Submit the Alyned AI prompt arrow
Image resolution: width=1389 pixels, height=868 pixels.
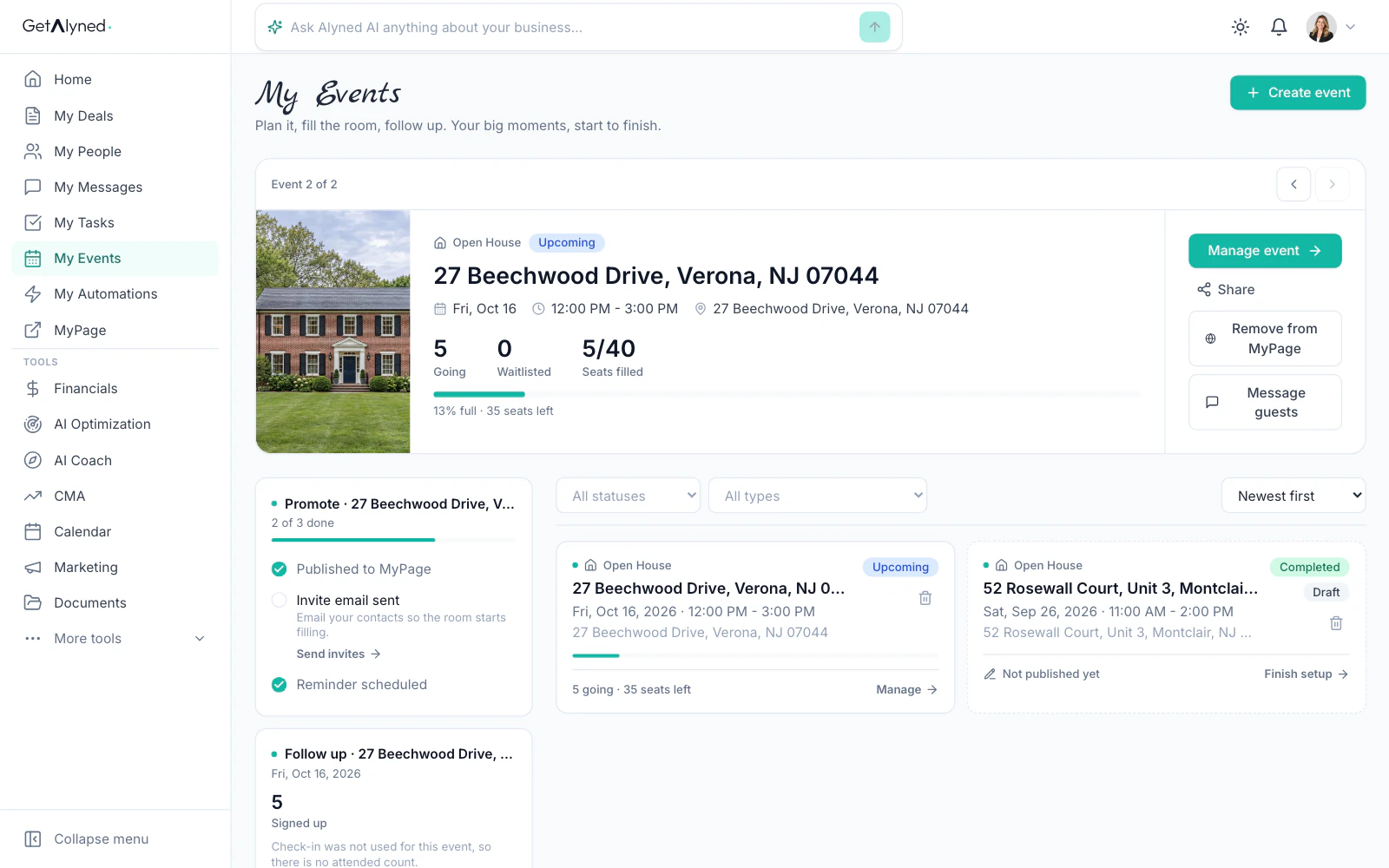(x=874, y=27)
